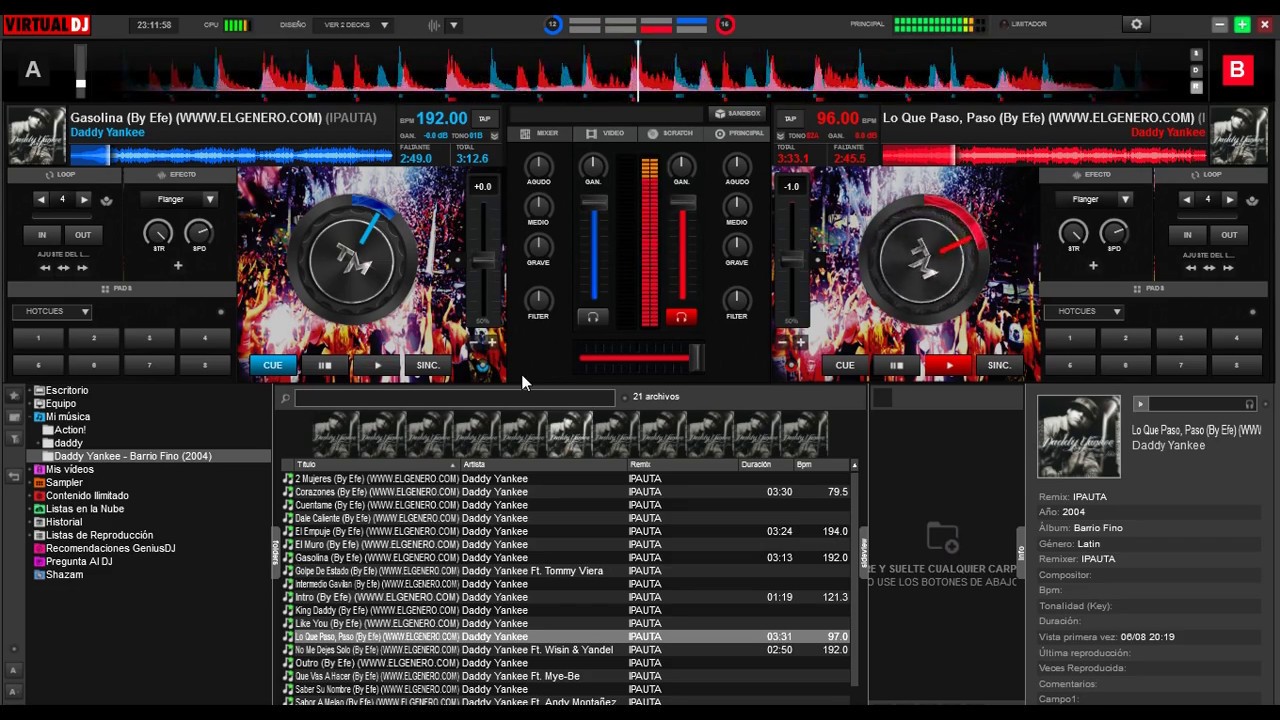This screenshot has height=720, width=1280.
Task: Click the deck B loop double-size right arrow
Action: (x=1229, y=199)
